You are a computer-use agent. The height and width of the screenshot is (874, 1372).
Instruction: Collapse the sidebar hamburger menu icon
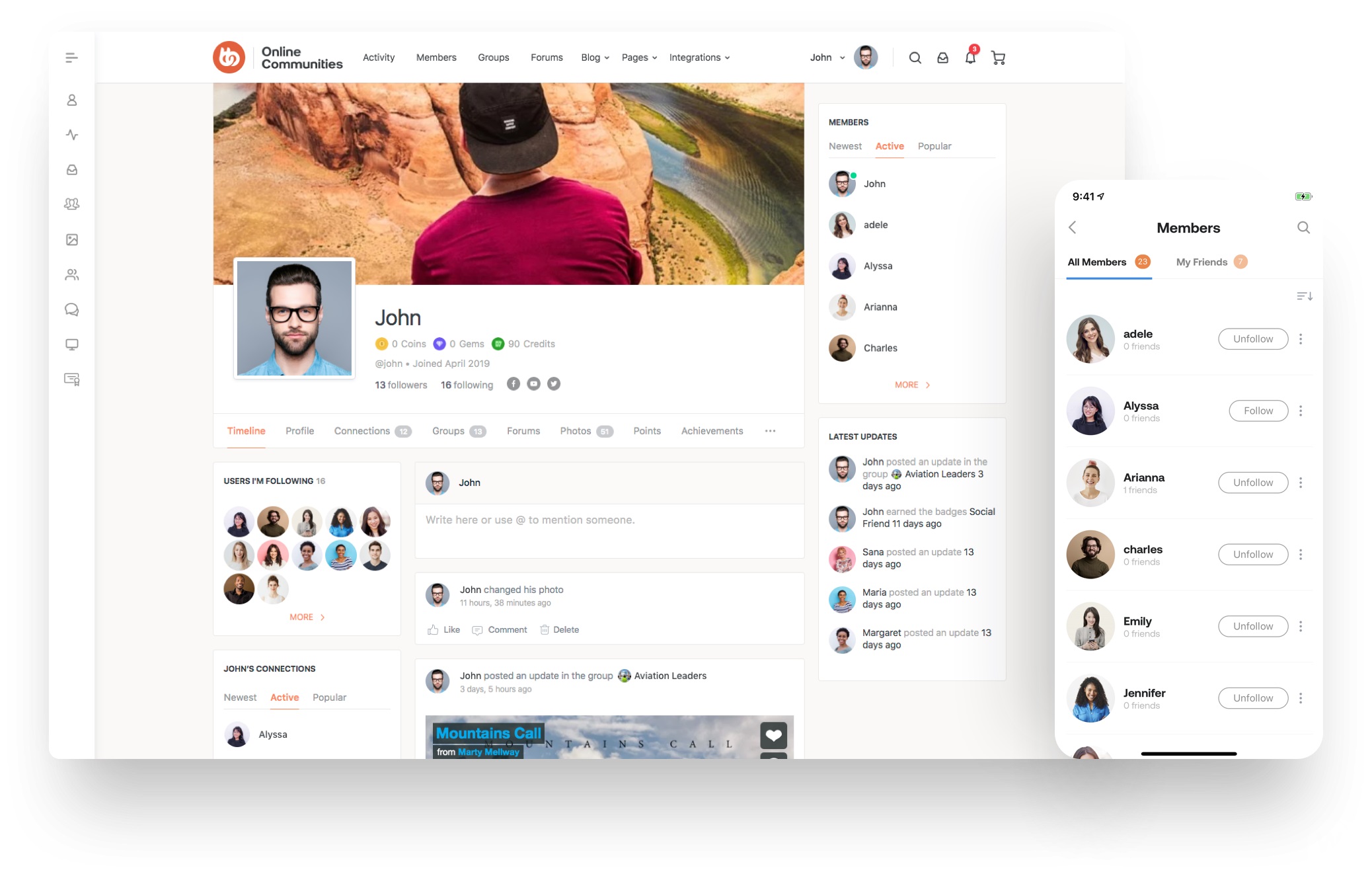click(x=72, y=58)
